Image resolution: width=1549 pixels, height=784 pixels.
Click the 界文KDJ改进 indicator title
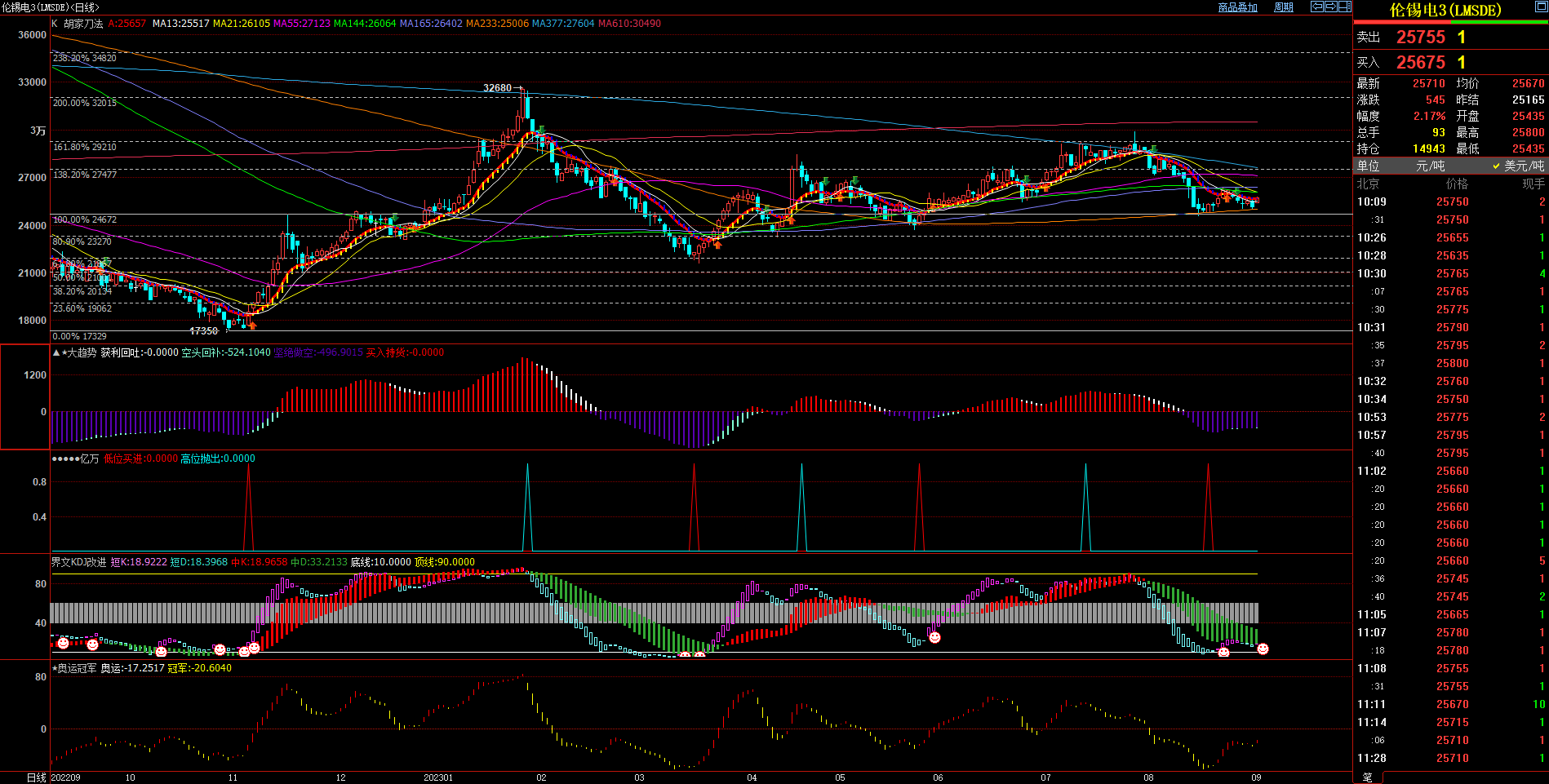pos(78,562)
